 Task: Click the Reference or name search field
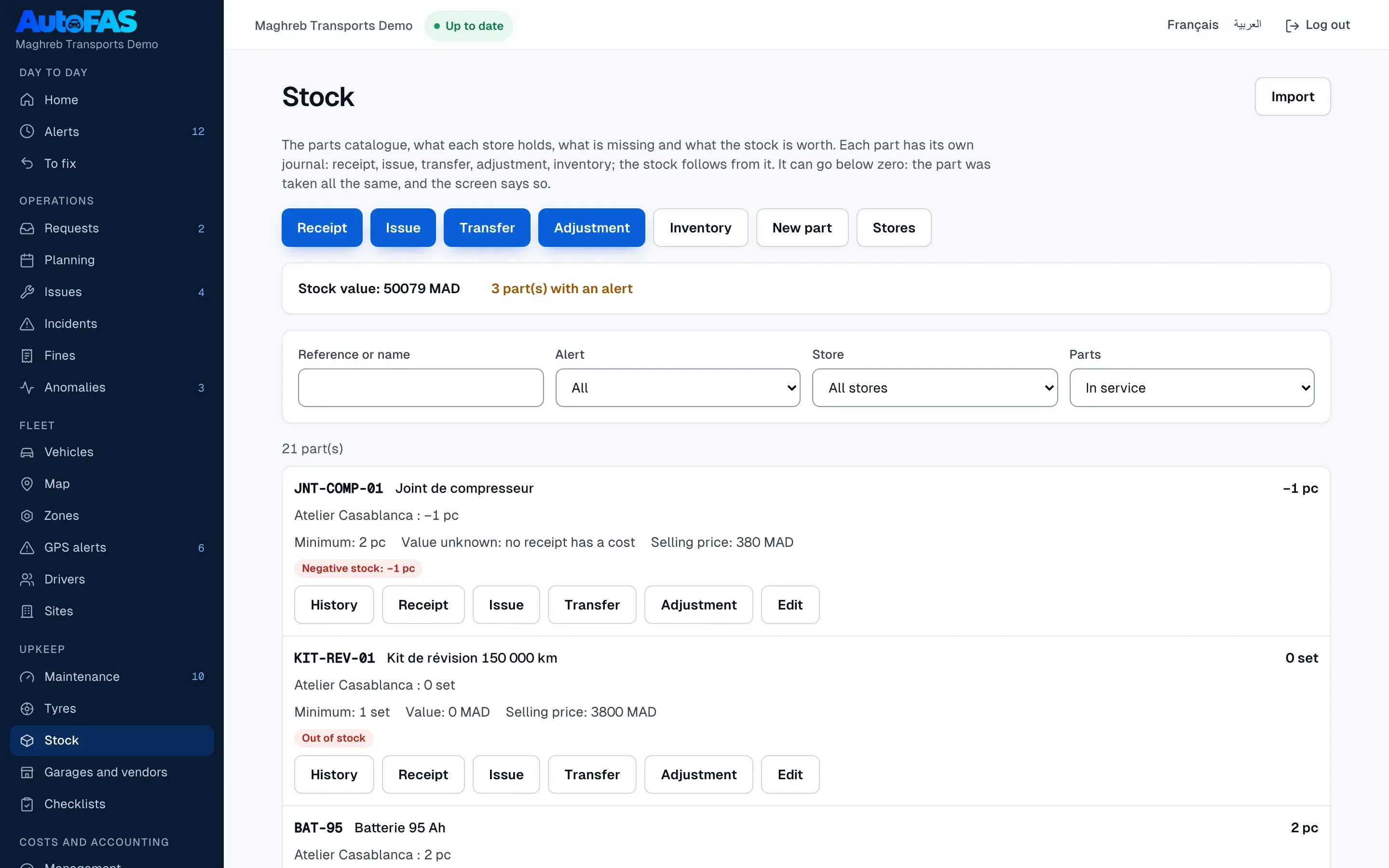pyautogui.click(x=421, y=388)
